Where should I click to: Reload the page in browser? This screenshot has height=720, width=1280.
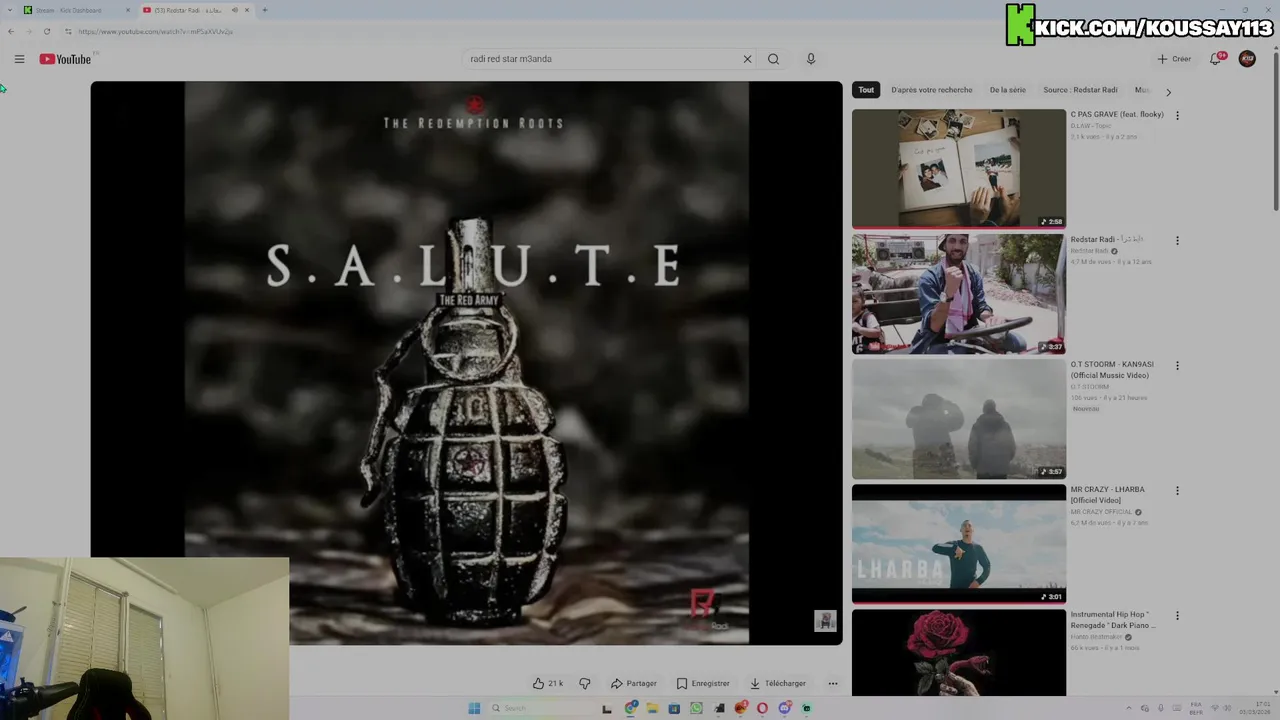click(46, 31)
